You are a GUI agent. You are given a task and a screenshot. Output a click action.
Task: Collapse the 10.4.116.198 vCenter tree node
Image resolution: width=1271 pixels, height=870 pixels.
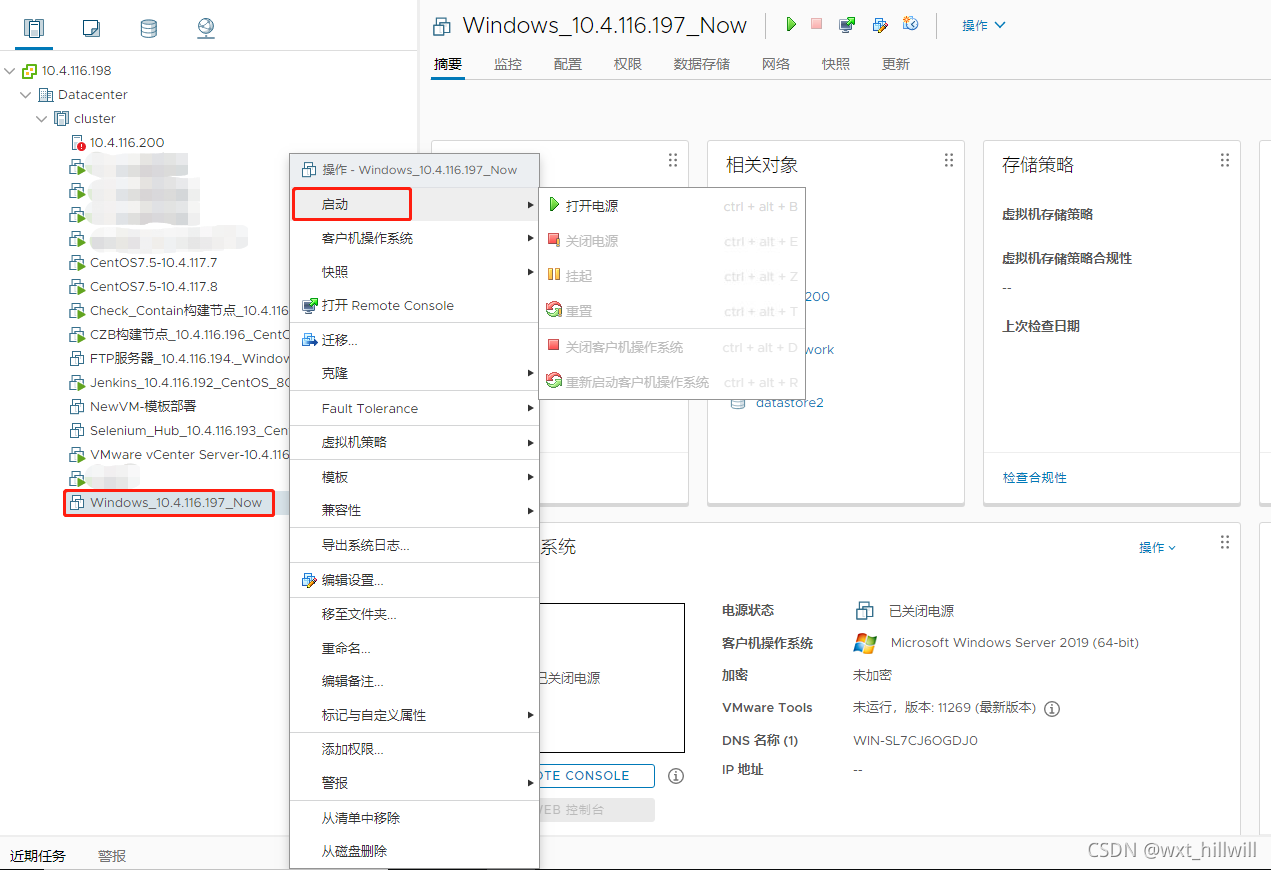tap(10, 71)
